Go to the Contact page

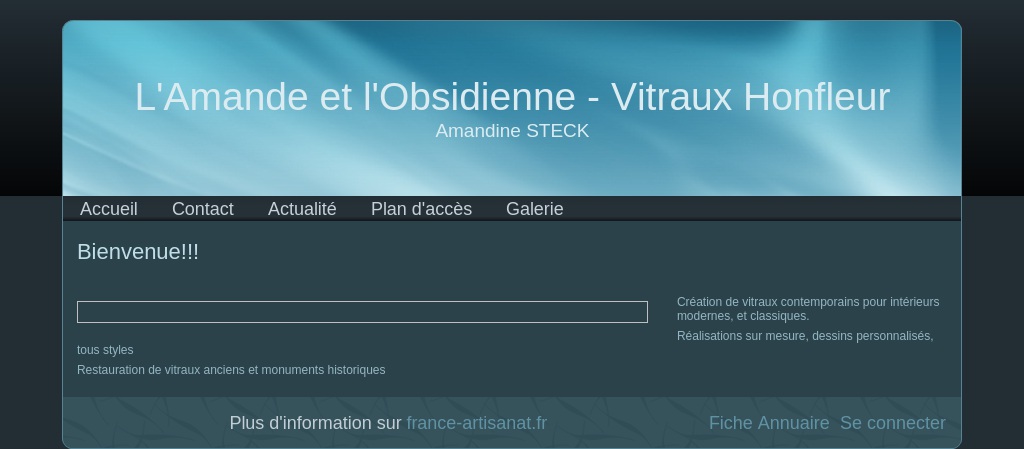coord(202,209)
